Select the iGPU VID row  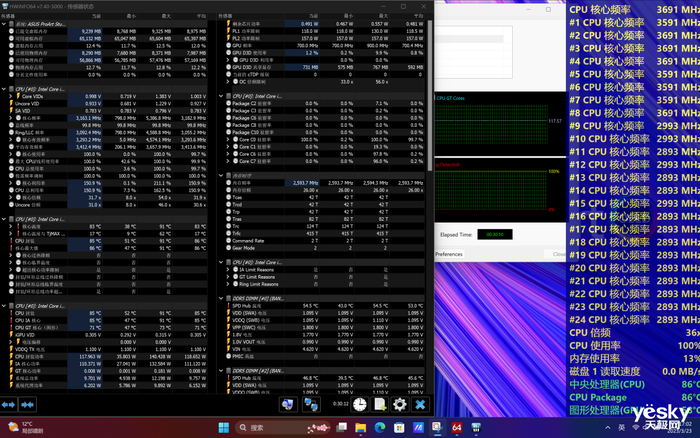104,335
